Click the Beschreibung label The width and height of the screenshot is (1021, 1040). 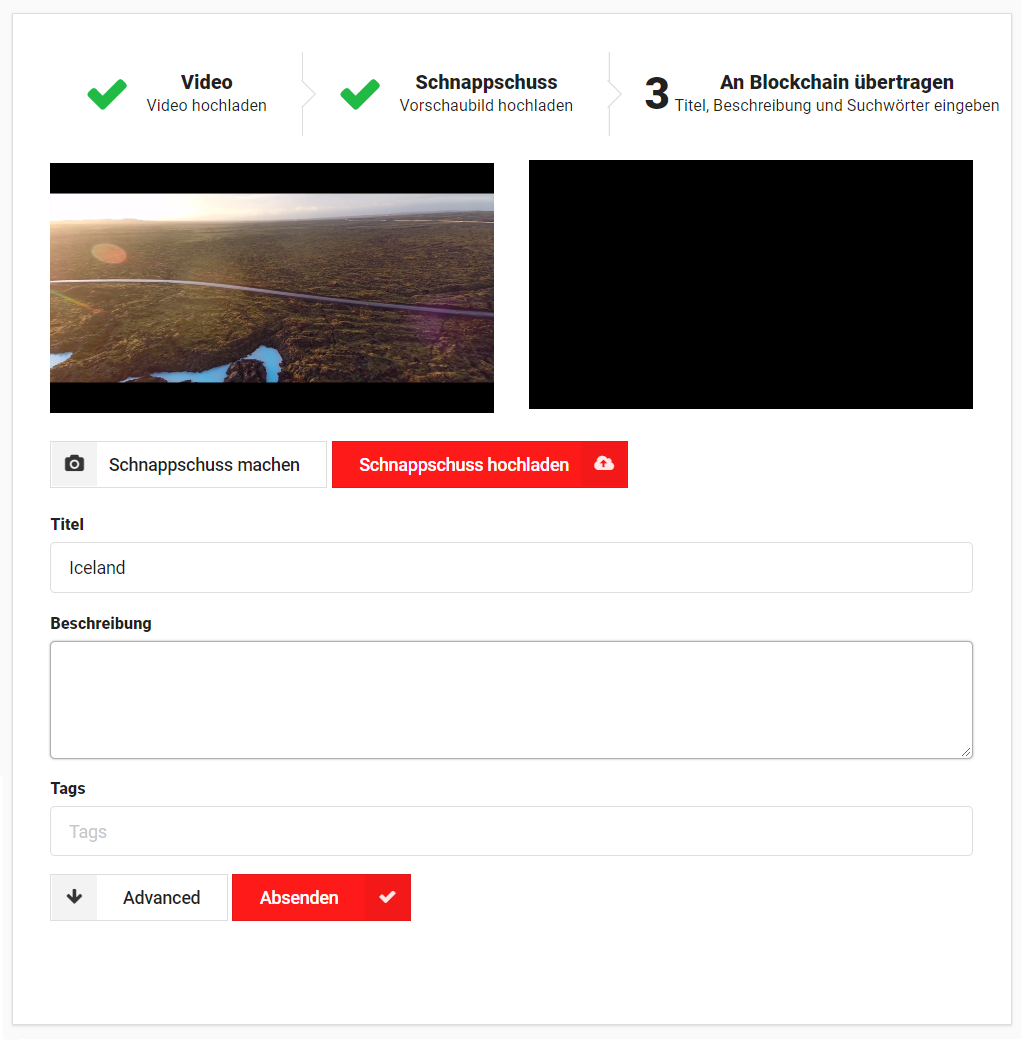101,623
